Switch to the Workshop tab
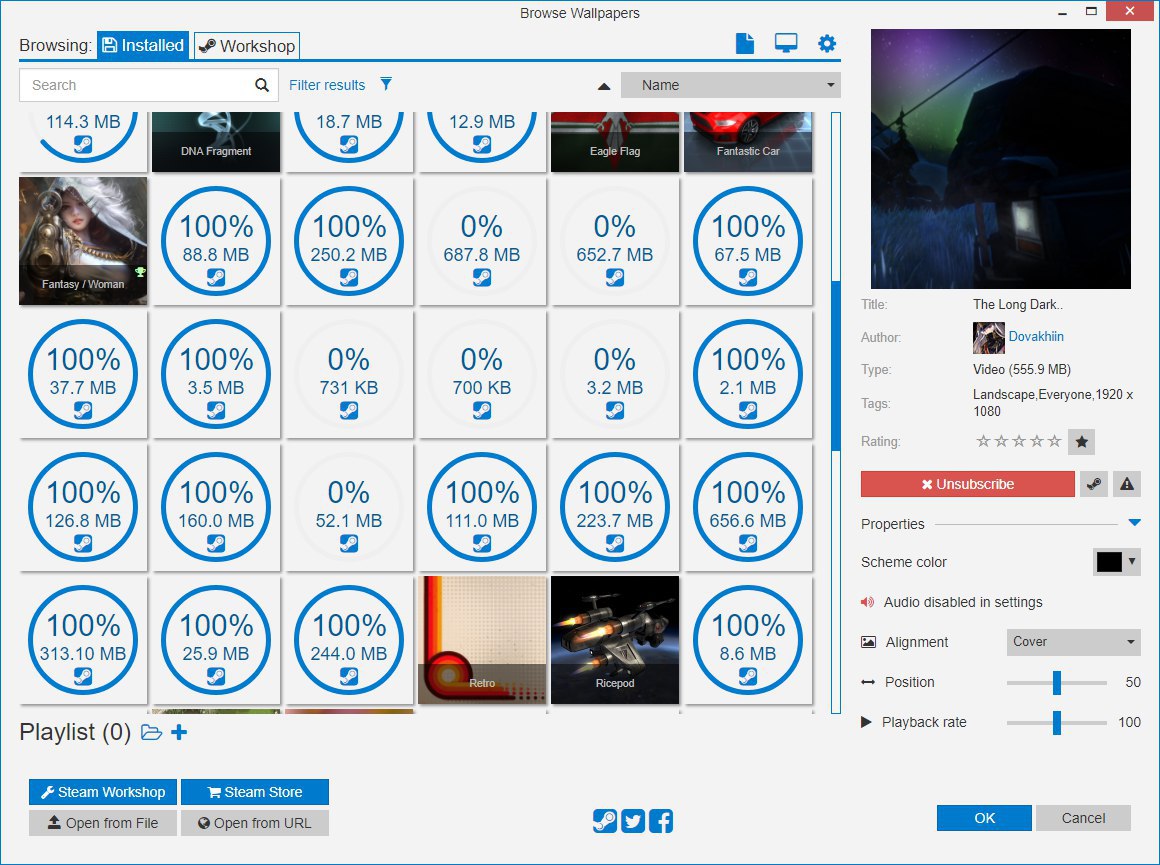This screenshot has width=1160, height=865. click(247, 46)
